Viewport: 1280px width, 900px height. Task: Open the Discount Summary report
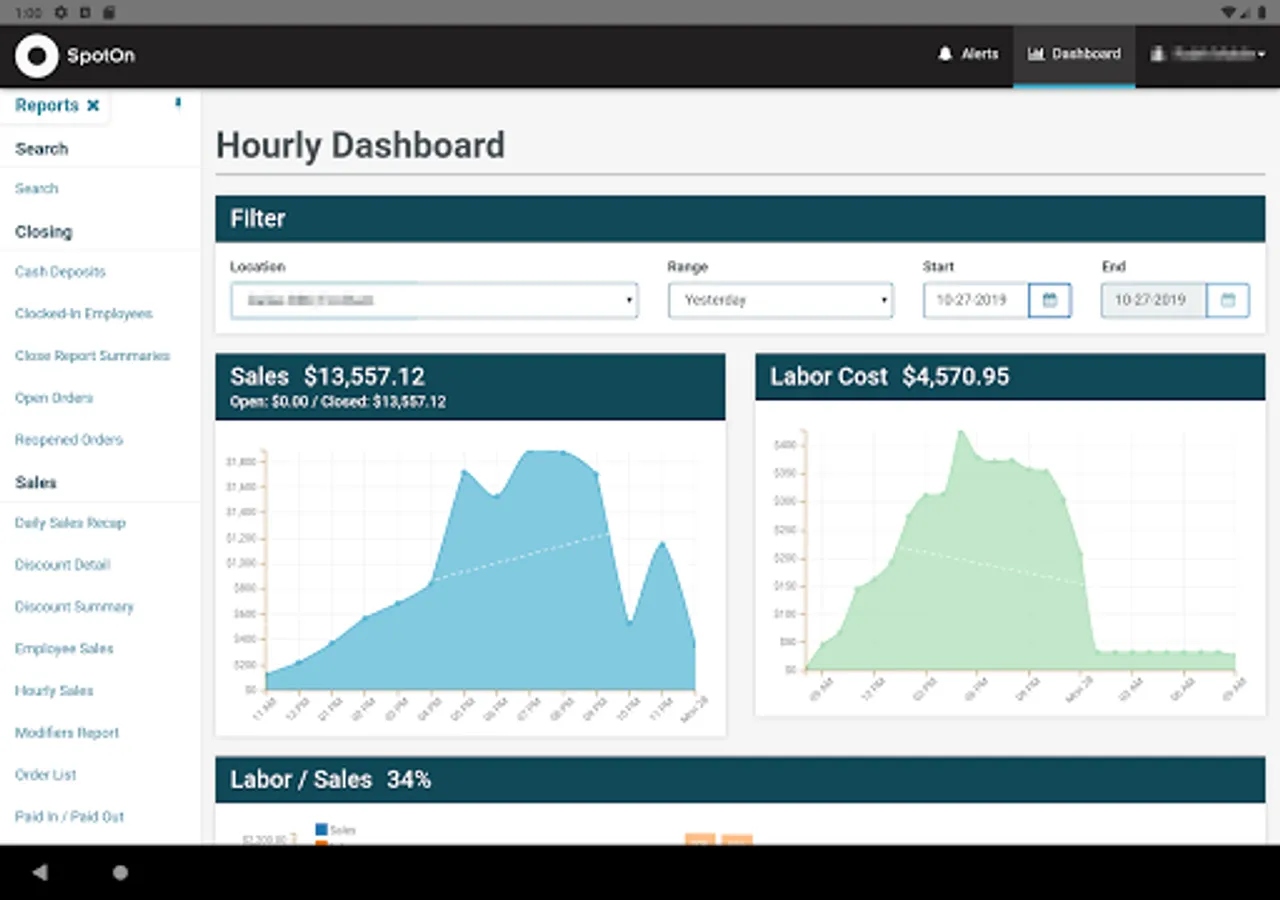coord(74,607)
